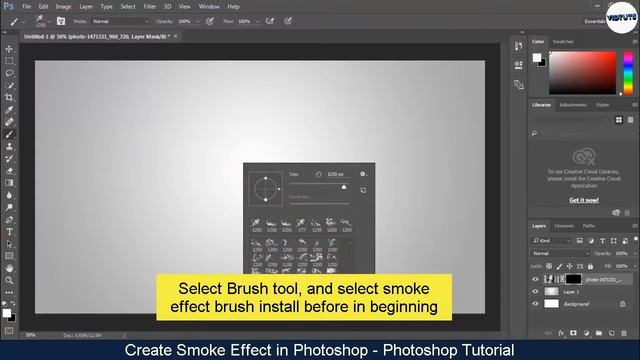
Task: Select the History Brush tool
Action: click(9, 158)
